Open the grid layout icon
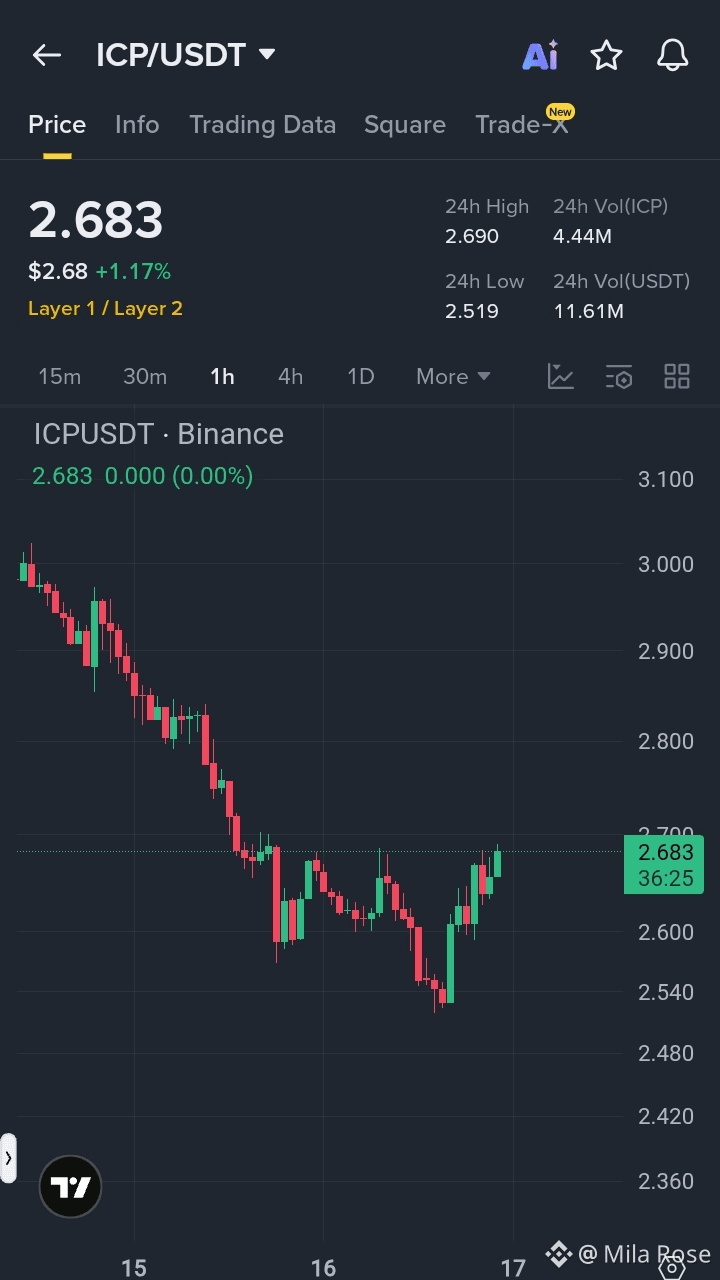The width and height of the screenshot is (720, 1280). (677, 377)
